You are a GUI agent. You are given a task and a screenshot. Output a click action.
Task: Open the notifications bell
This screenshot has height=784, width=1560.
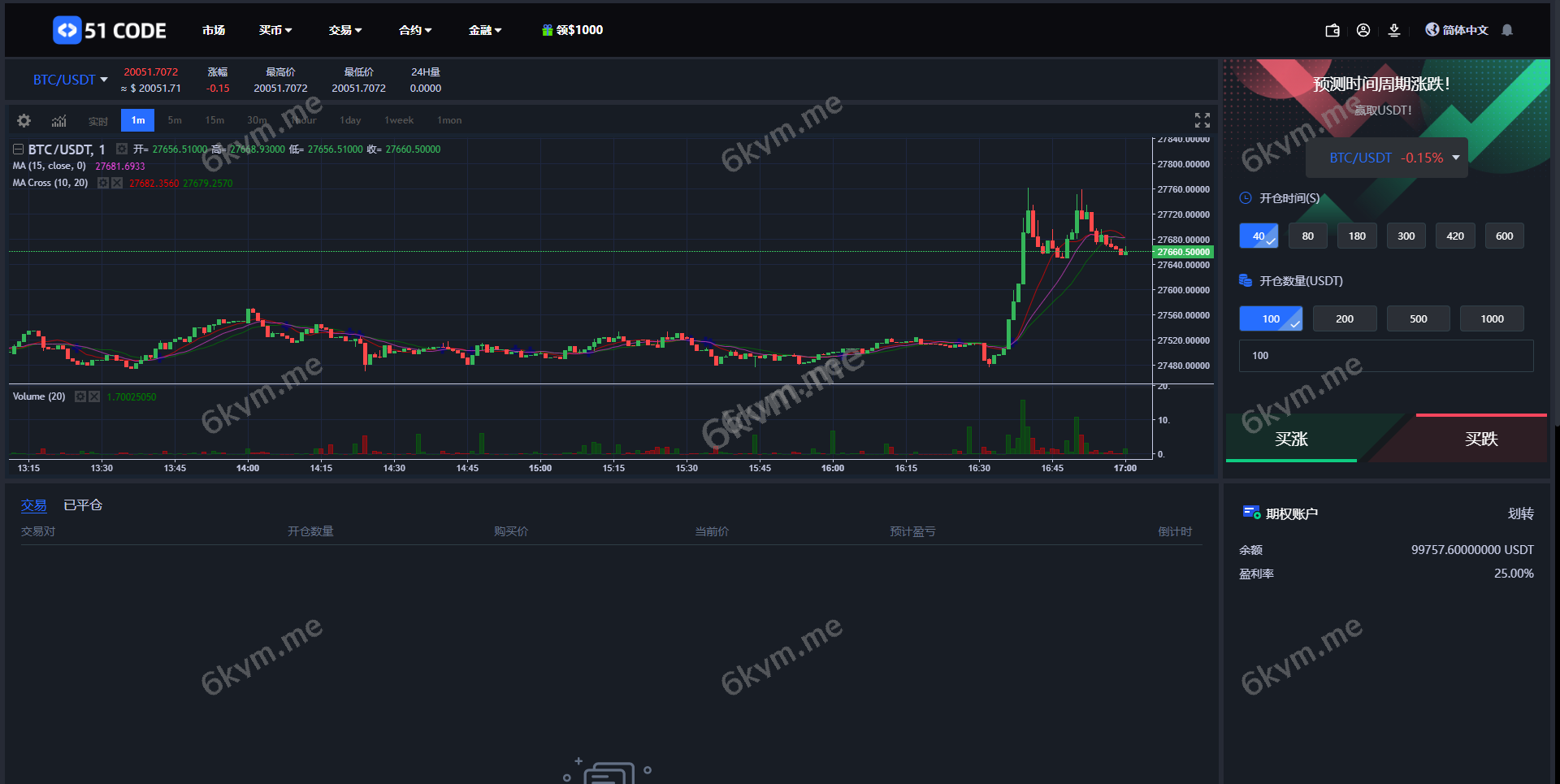point(1507,30)
